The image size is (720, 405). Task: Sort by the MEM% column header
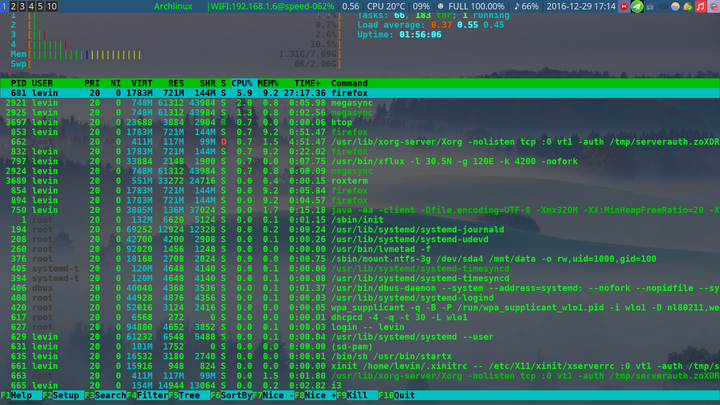tap(268, 83)
